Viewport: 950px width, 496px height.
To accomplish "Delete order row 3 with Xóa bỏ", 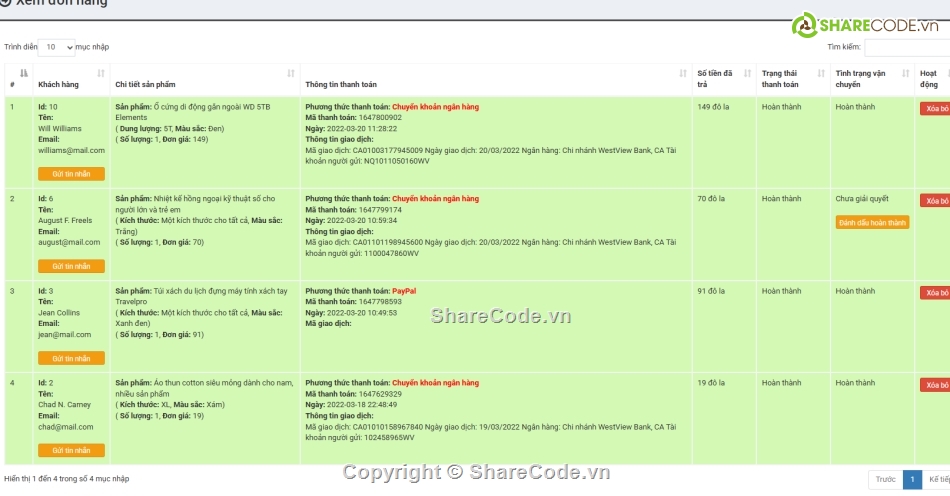I will click(935, 293).
